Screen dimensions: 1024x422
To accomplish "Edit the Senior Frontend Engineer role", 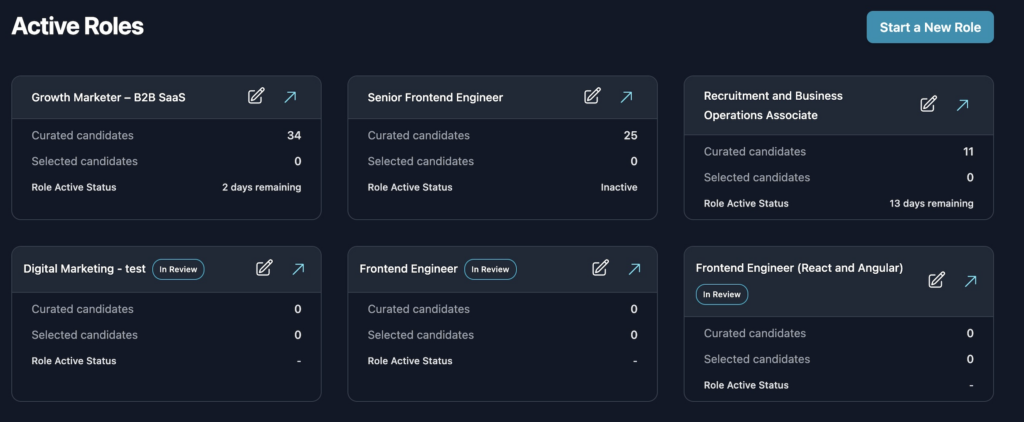I will coord(592,97).
